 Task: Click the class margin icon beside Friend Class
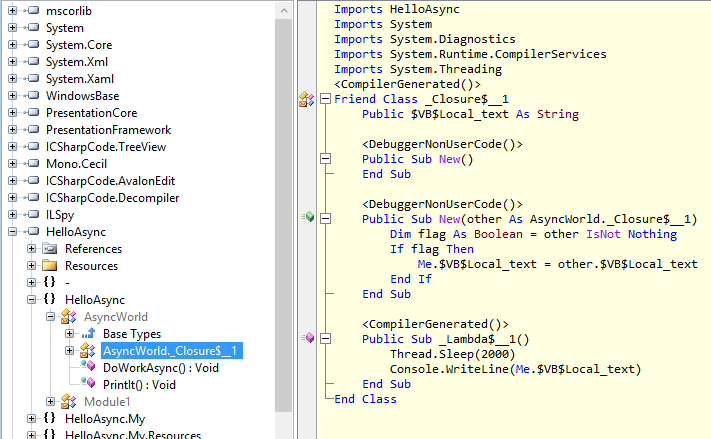(307, 99)
